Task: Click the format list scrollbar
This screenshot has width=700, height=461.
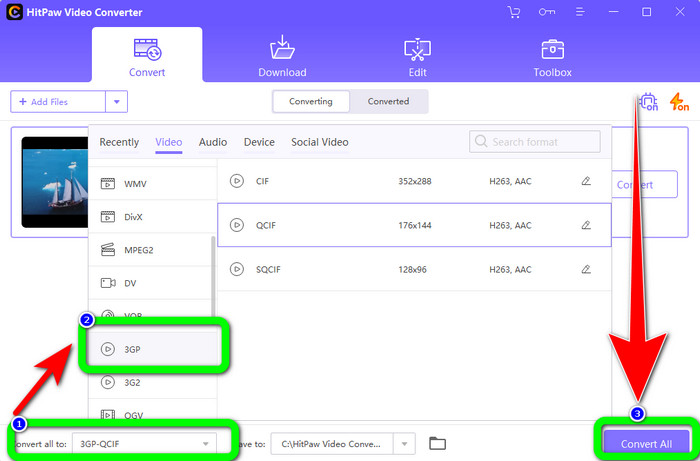Action: pos(213,277)
